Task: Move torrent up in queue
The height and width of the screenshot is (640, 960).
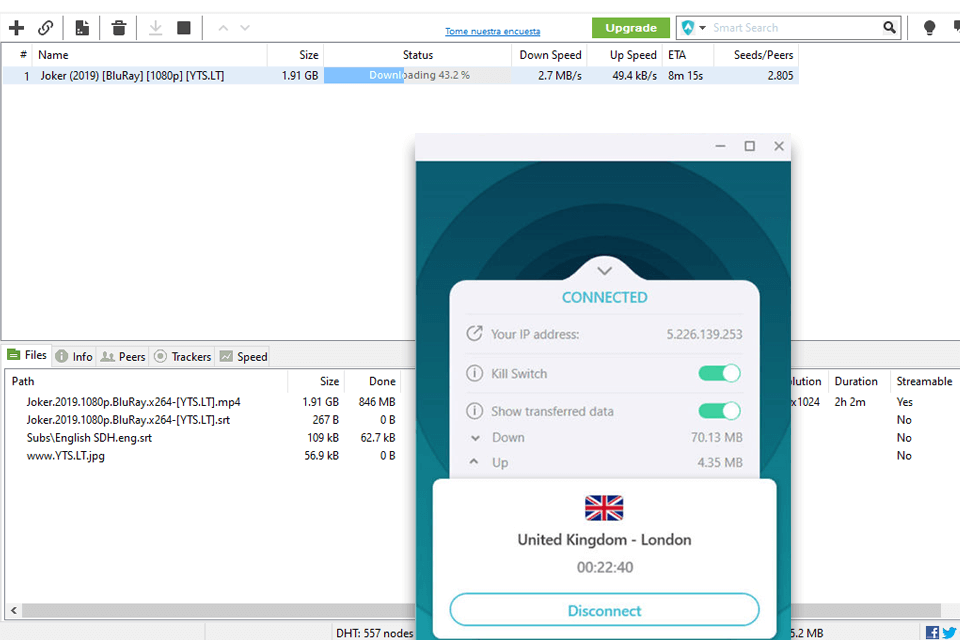Action: pos(223,28)
